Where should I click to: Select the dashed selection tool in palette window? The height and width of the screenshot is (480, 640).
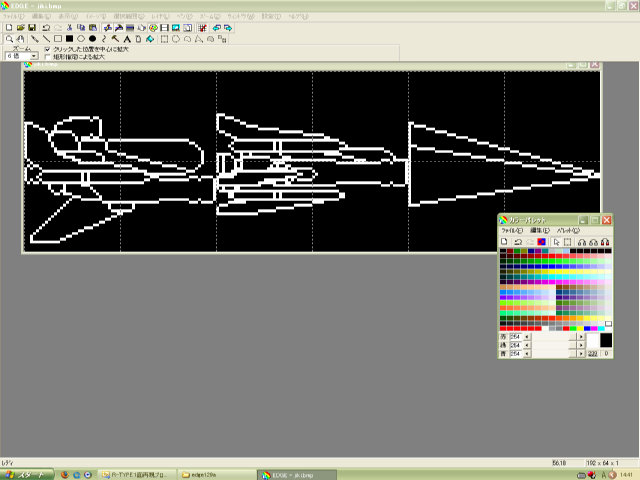[x=567, y=242]
